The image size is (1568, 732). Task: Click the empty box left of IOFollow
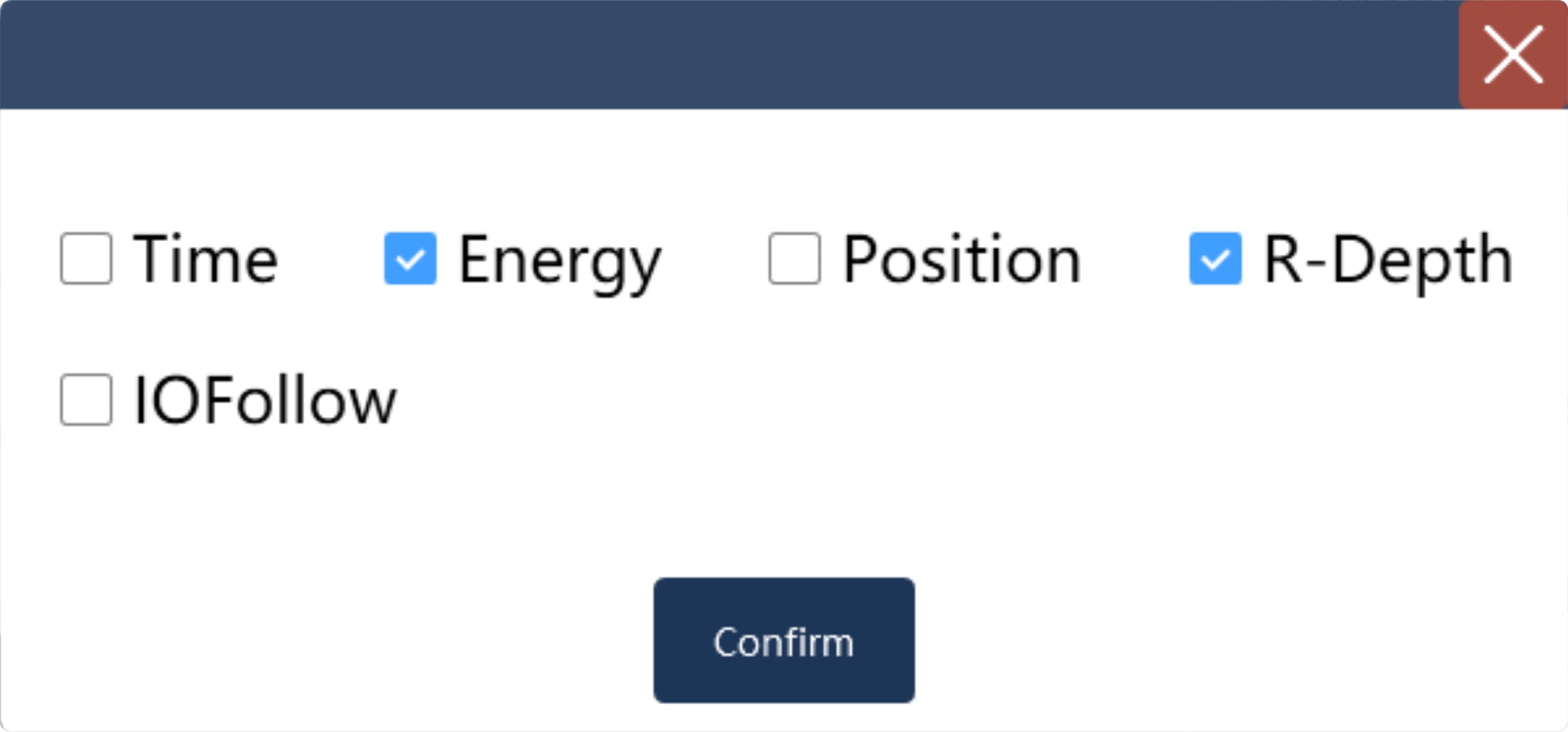pyautogui.click(x=86, y=400)
